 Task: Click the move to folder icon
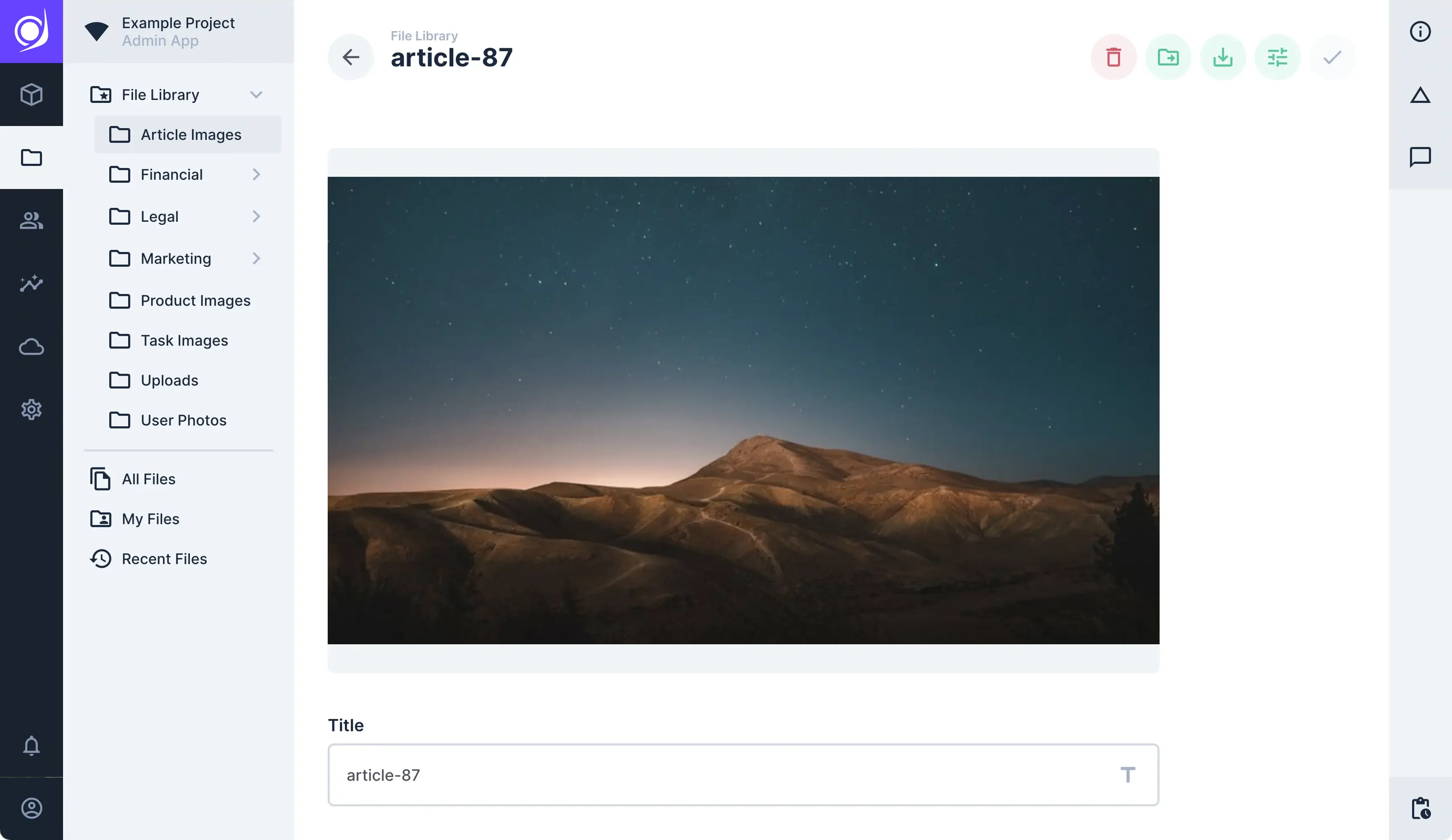click(1168, 57)
